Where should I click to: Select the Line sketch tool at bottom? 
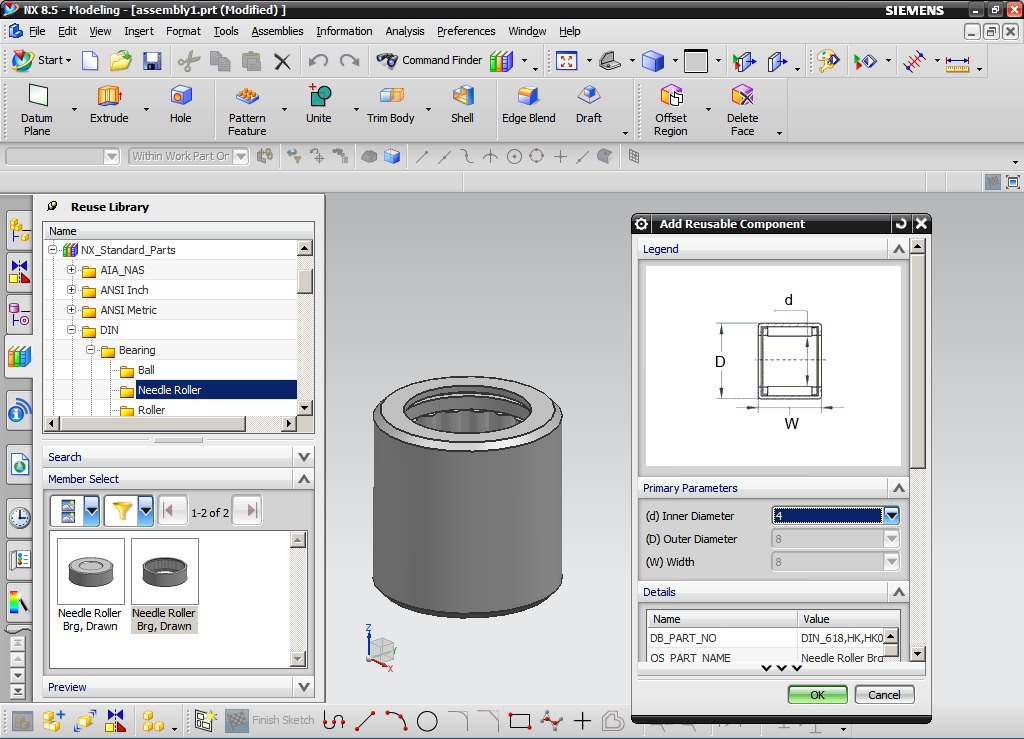(365, 721)
